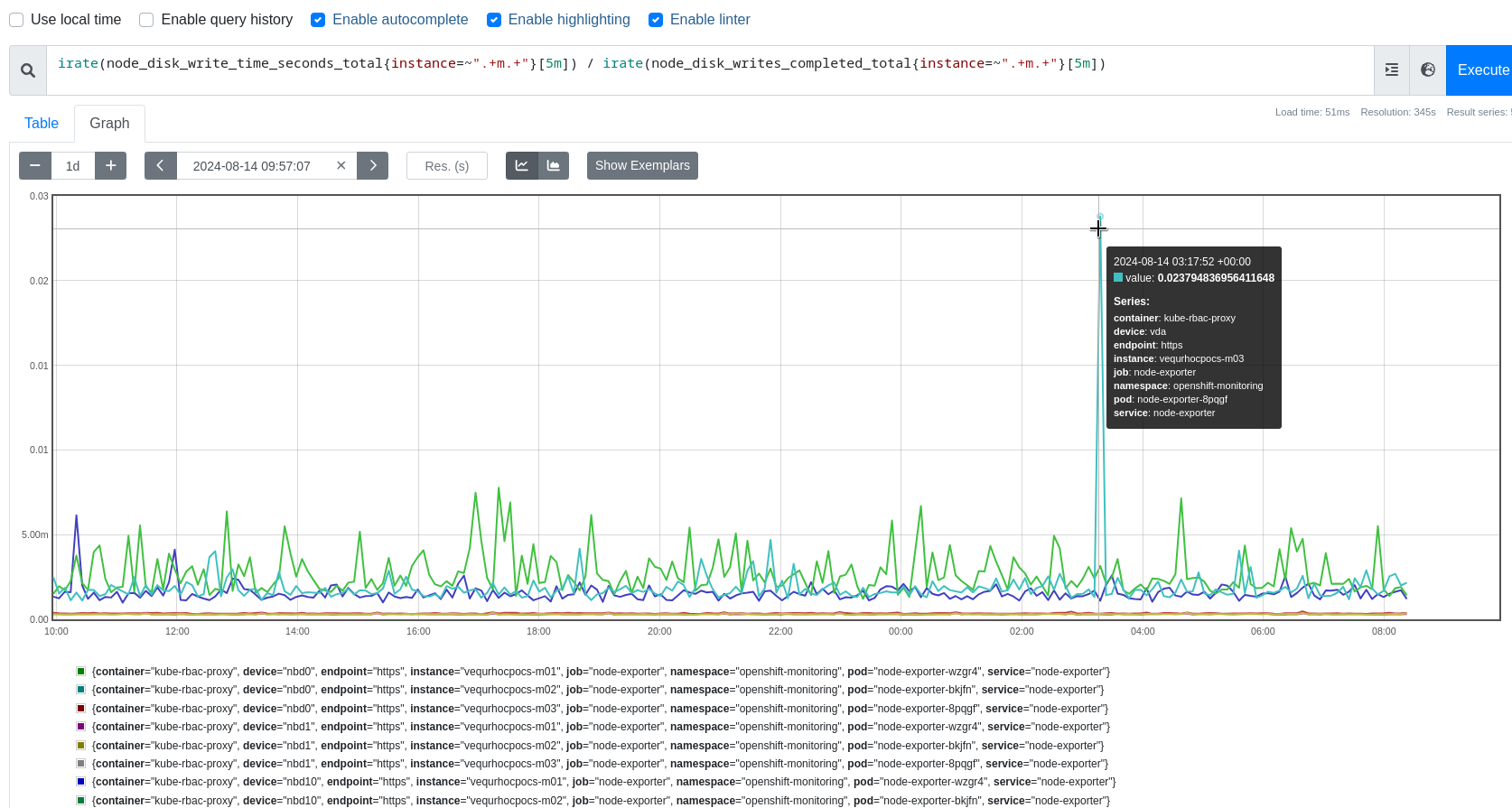Click the Show Exemplars button

pyautogui.click(x=642, y=165)
